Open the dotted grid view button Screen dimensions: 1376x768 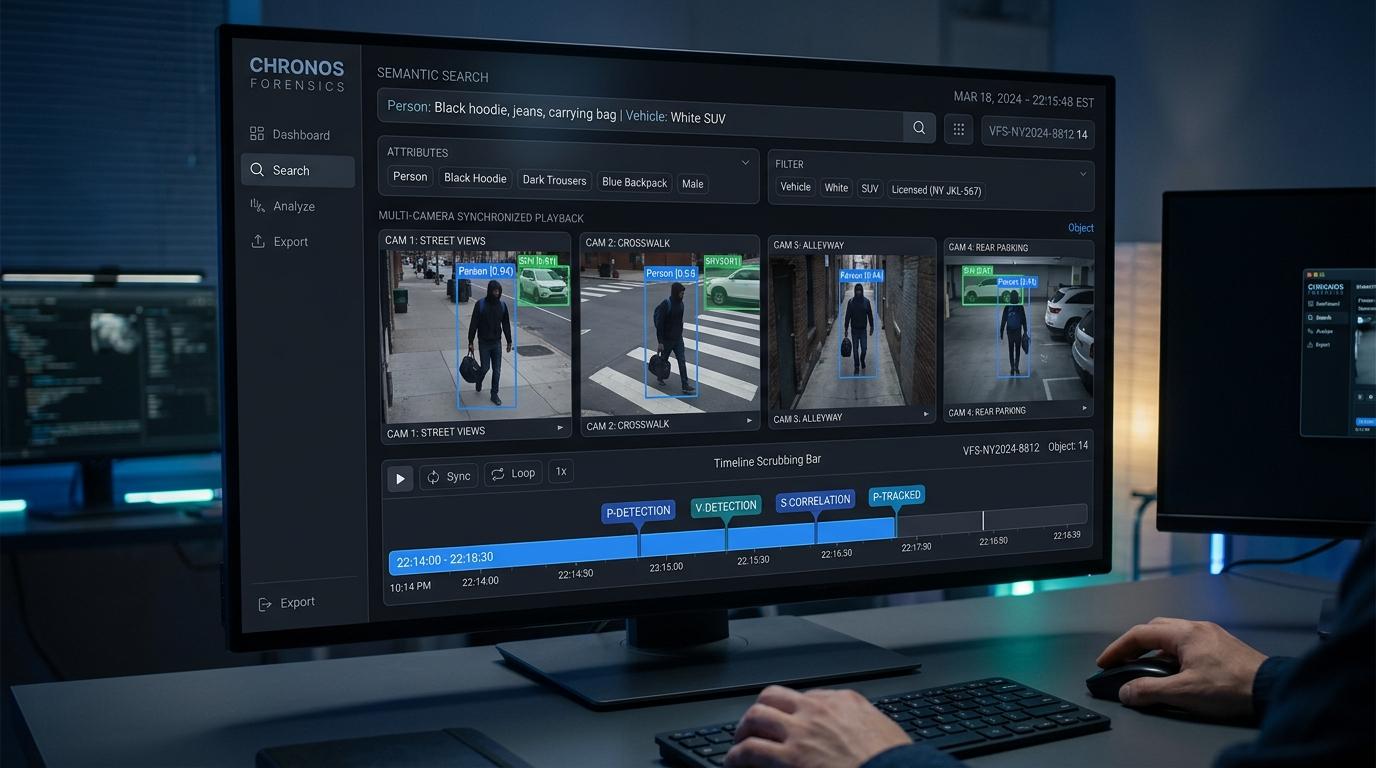958,130
